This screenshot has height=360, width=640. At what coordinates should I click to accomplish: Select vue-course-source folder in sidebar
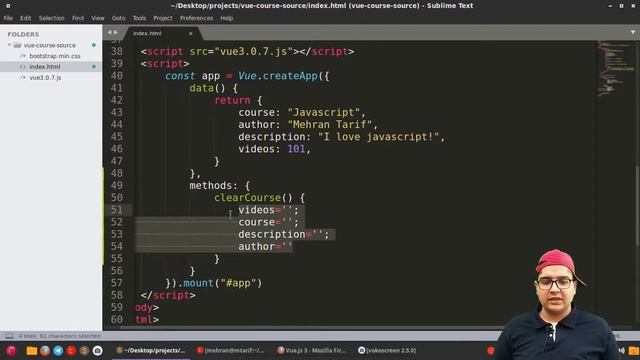click(49, 45)
